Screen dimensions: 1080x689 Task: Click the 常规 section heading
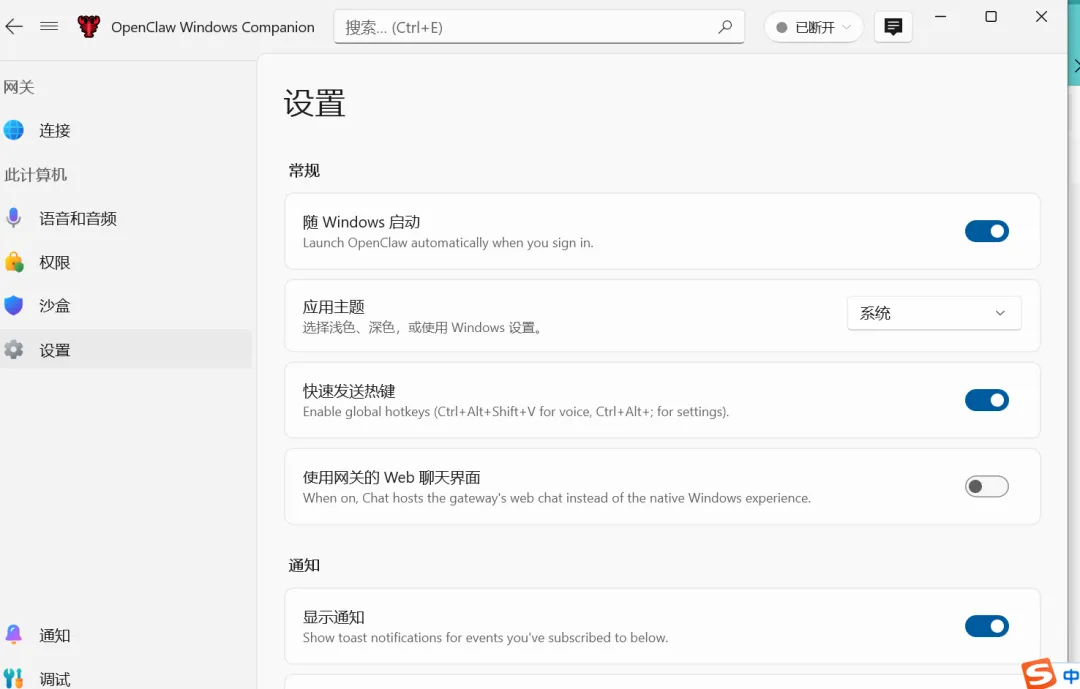point(304,170)
